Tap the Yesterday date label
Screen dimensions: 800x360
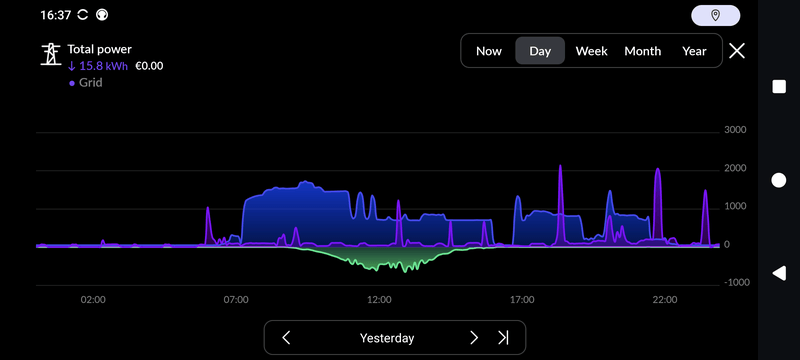pos(387,338)
